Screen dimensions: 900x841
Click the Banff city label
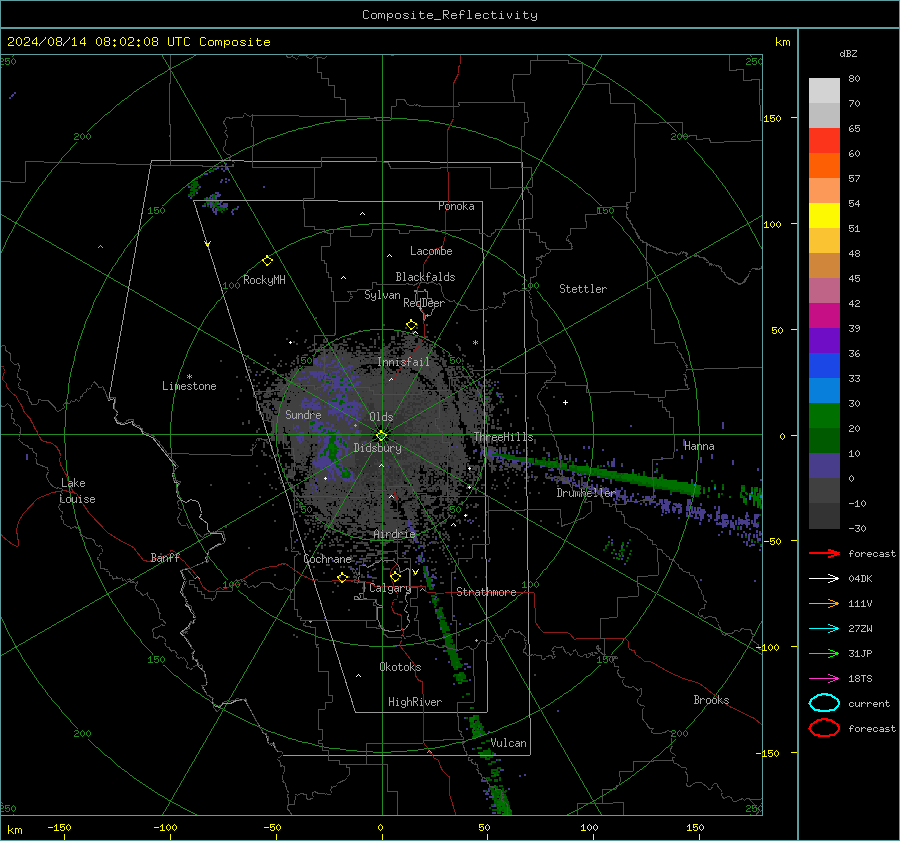[165, 557]
